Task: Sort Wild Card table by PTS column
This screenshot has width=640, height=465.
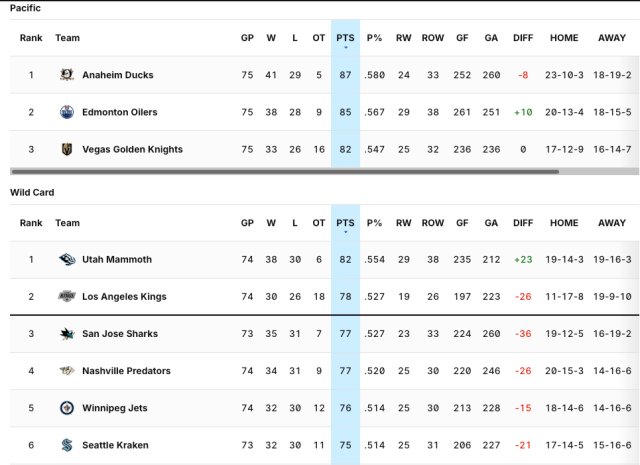Action: 345,223
